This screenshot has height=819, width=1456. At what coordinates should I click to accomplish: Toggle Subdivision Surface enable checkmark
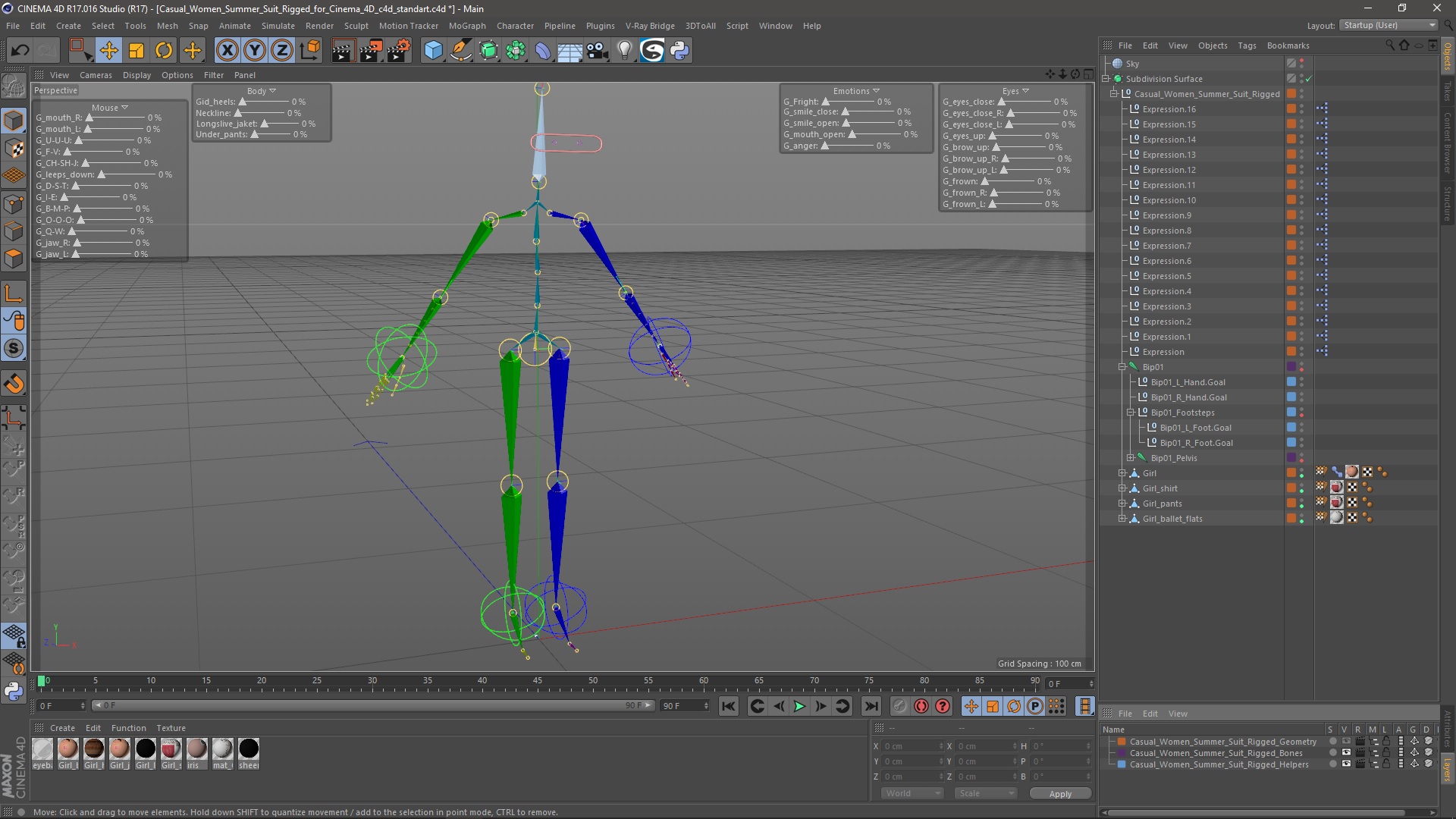[x=1308, y=79]
